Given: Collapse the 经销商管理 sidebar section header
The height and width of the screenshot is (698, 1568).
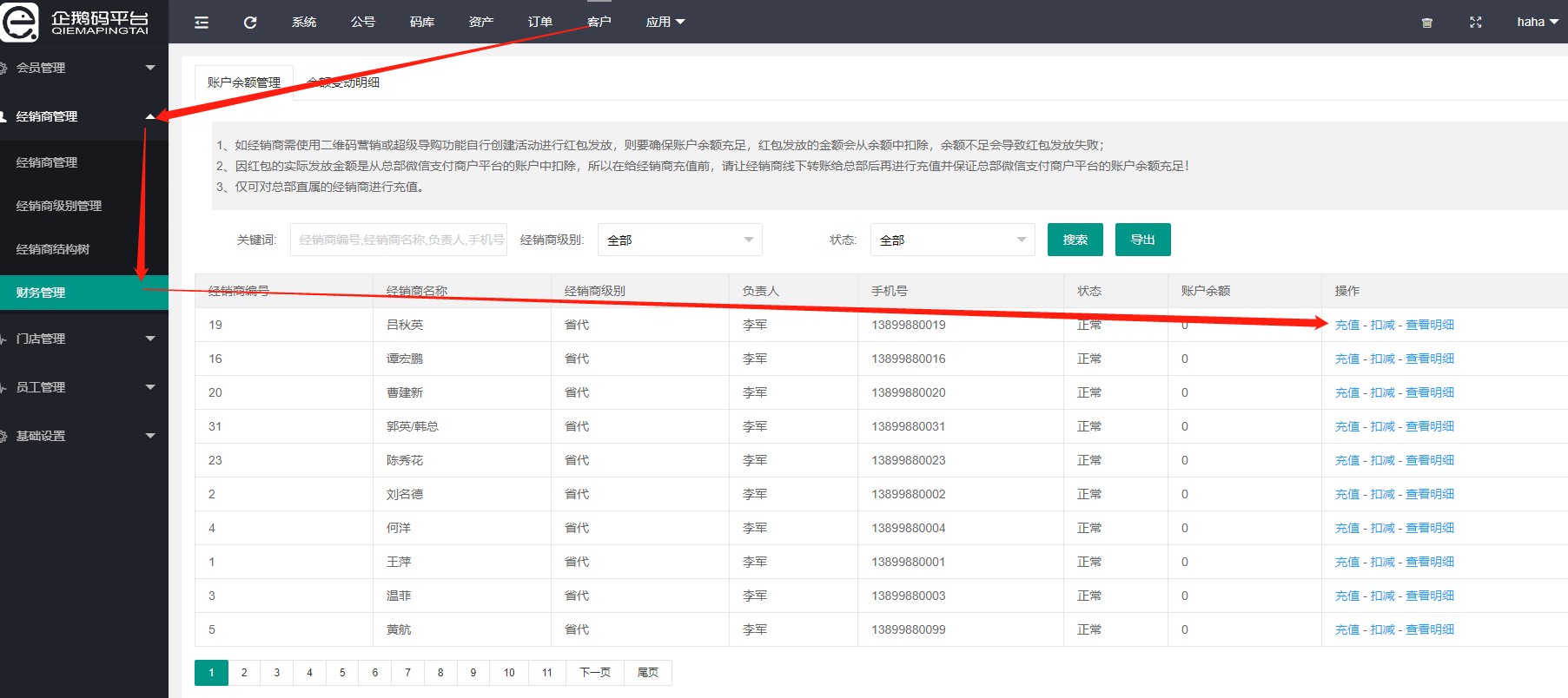Looking at the screenshot, I should click(x=84, y=116).
